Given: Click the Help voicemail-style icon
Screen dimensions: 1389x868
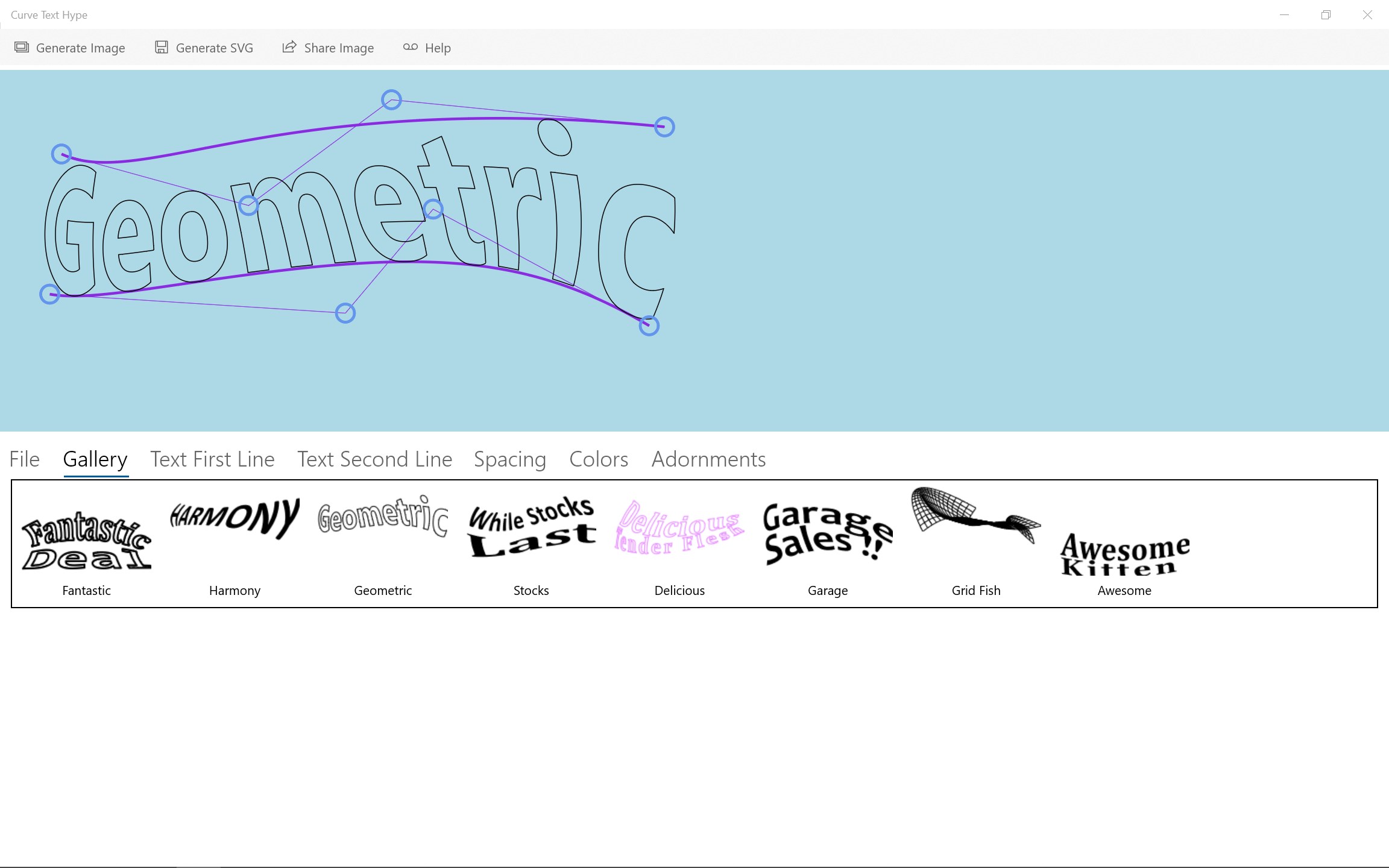Looking at the screenshot, I should click(411, 47).
